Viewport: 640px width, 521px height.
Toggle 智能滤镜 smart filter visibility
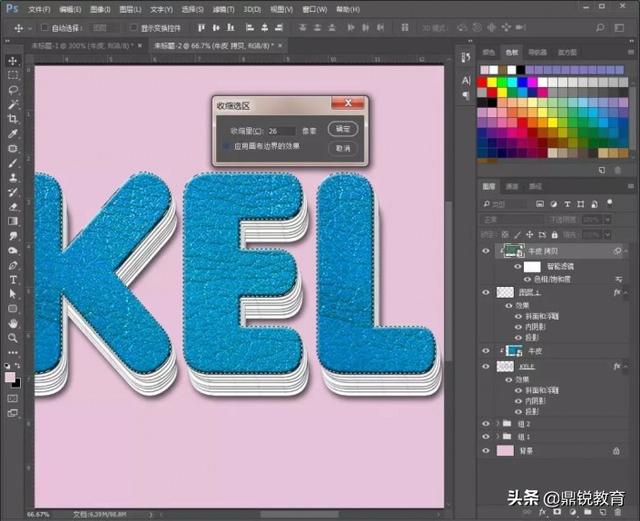(518, 267)
